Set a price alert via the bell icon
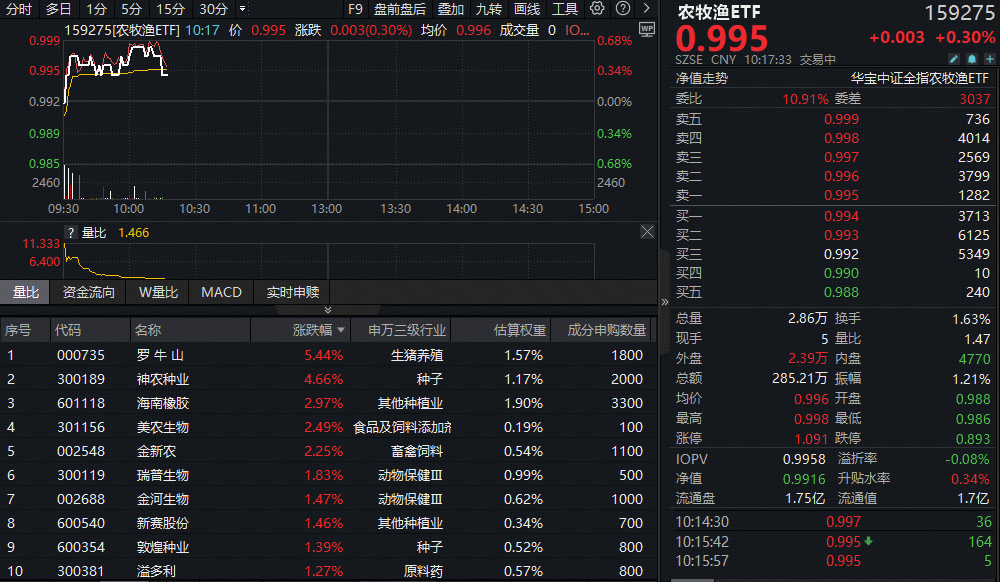1000x582 pixels. (x=971, y=59)
